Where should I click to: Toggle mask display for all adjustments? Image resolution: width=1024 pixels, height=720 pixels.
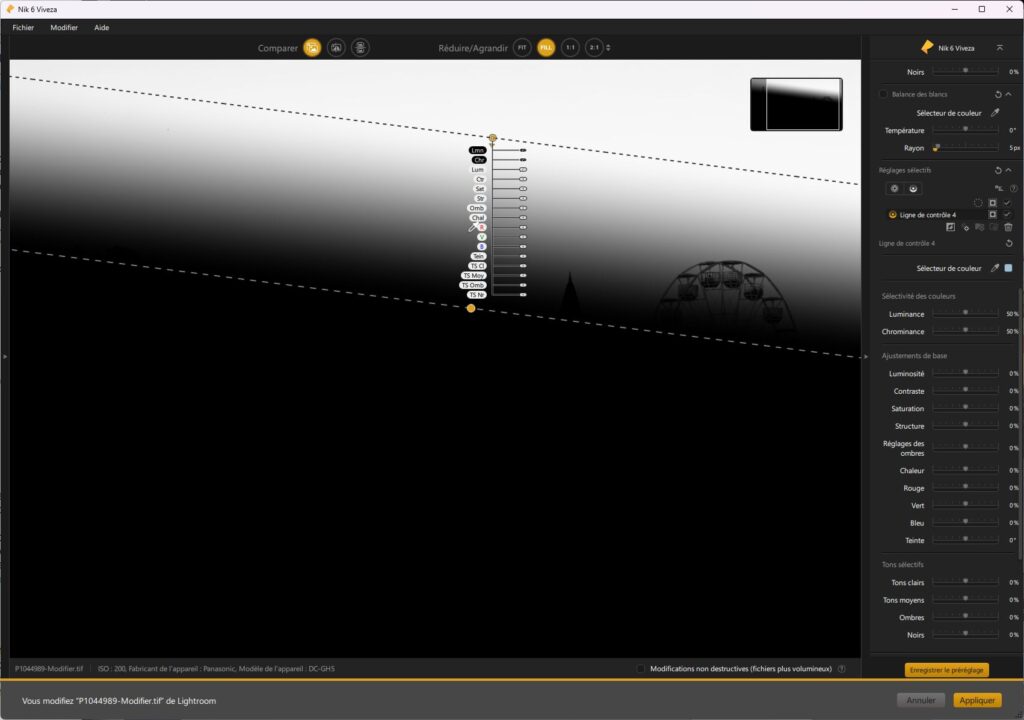pyautogui.click(x=993, y=203)
